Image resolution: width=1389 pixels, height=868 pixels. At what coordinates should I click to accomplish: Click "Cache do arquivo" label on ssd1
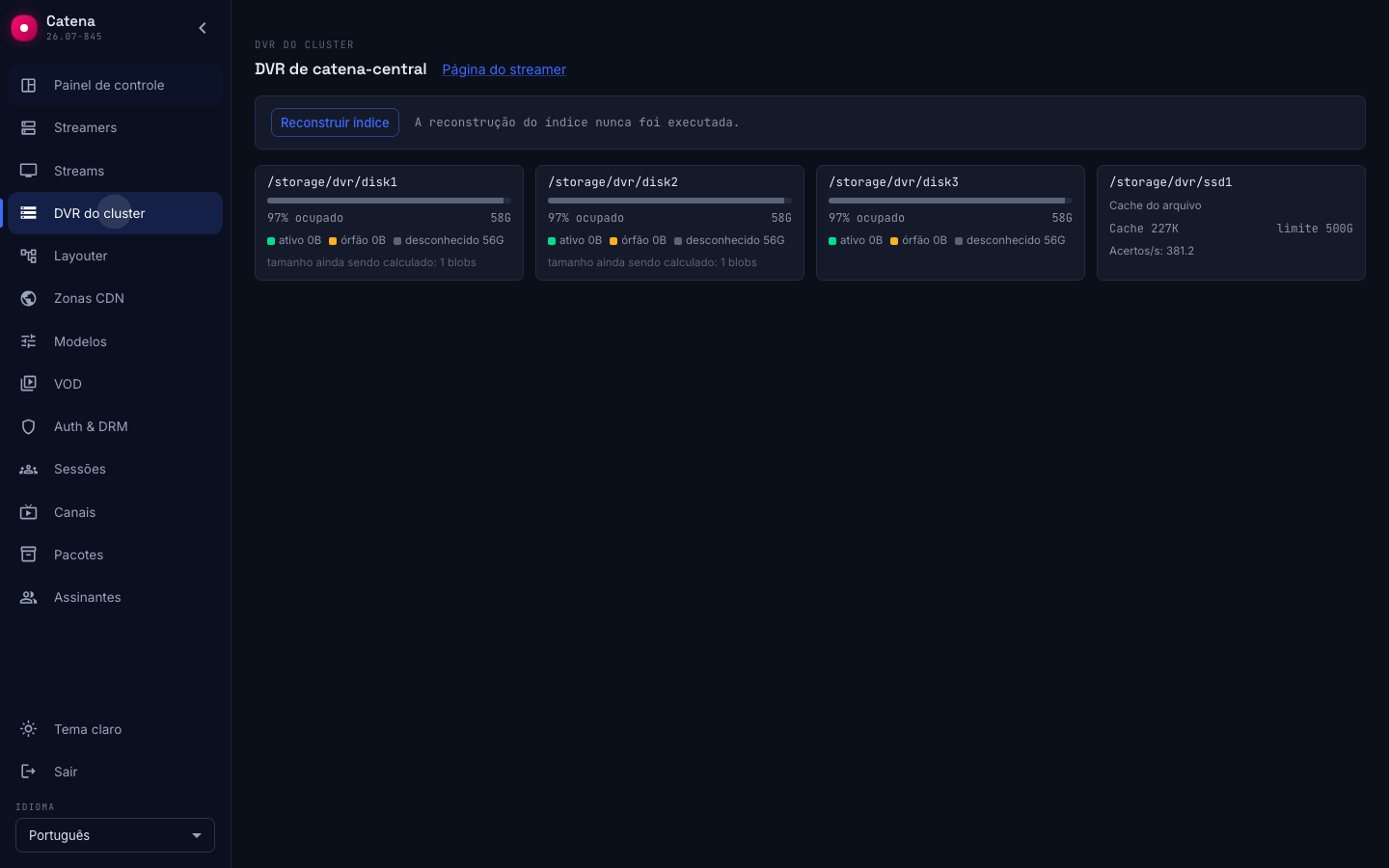point(1155,205)
